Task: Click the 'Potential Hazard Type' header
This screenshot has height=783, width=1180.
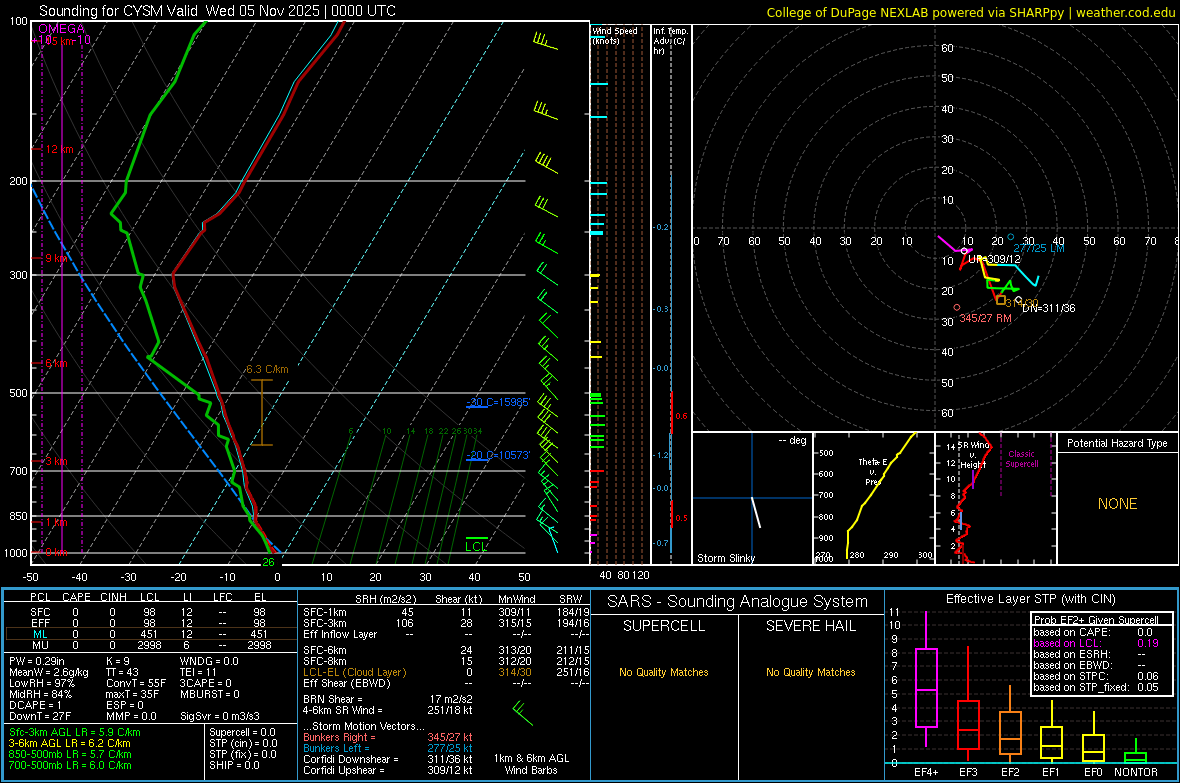Action: (x=1117, y=443)
